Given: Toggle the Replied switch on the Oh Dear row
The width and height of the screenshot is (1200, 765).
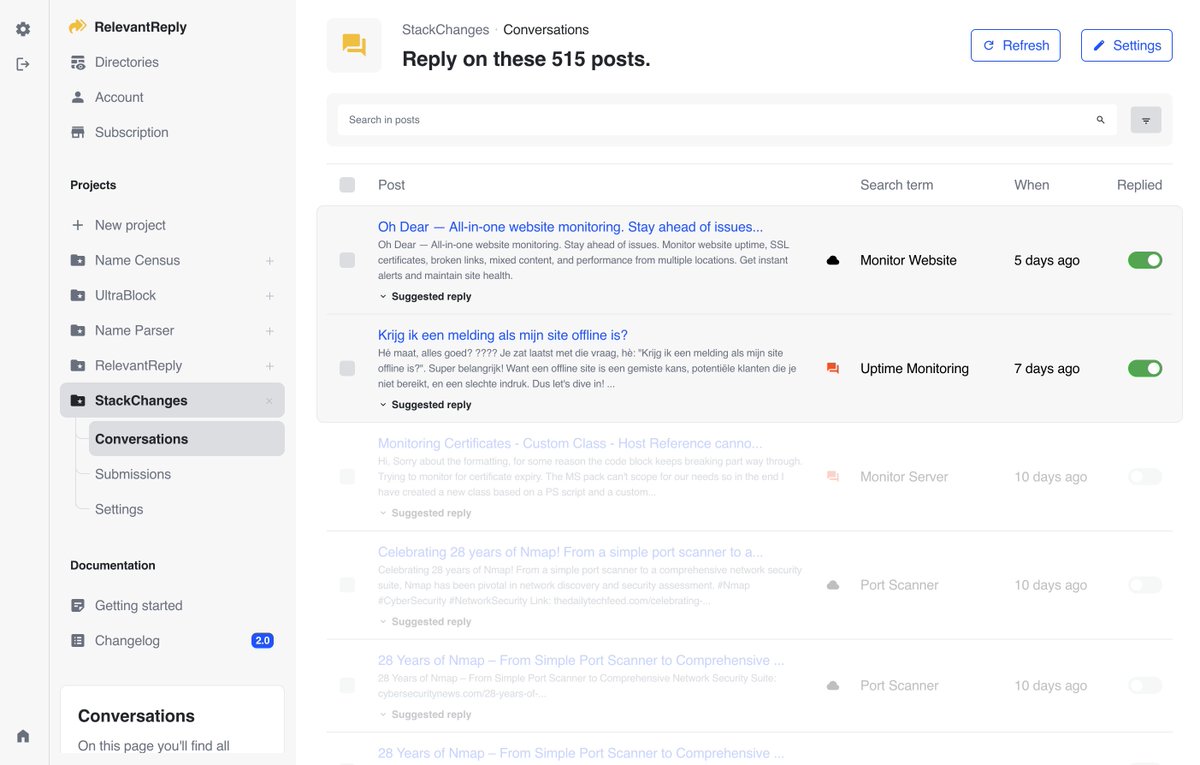Looking at the screenshot, I should (x=1145, y=260).
